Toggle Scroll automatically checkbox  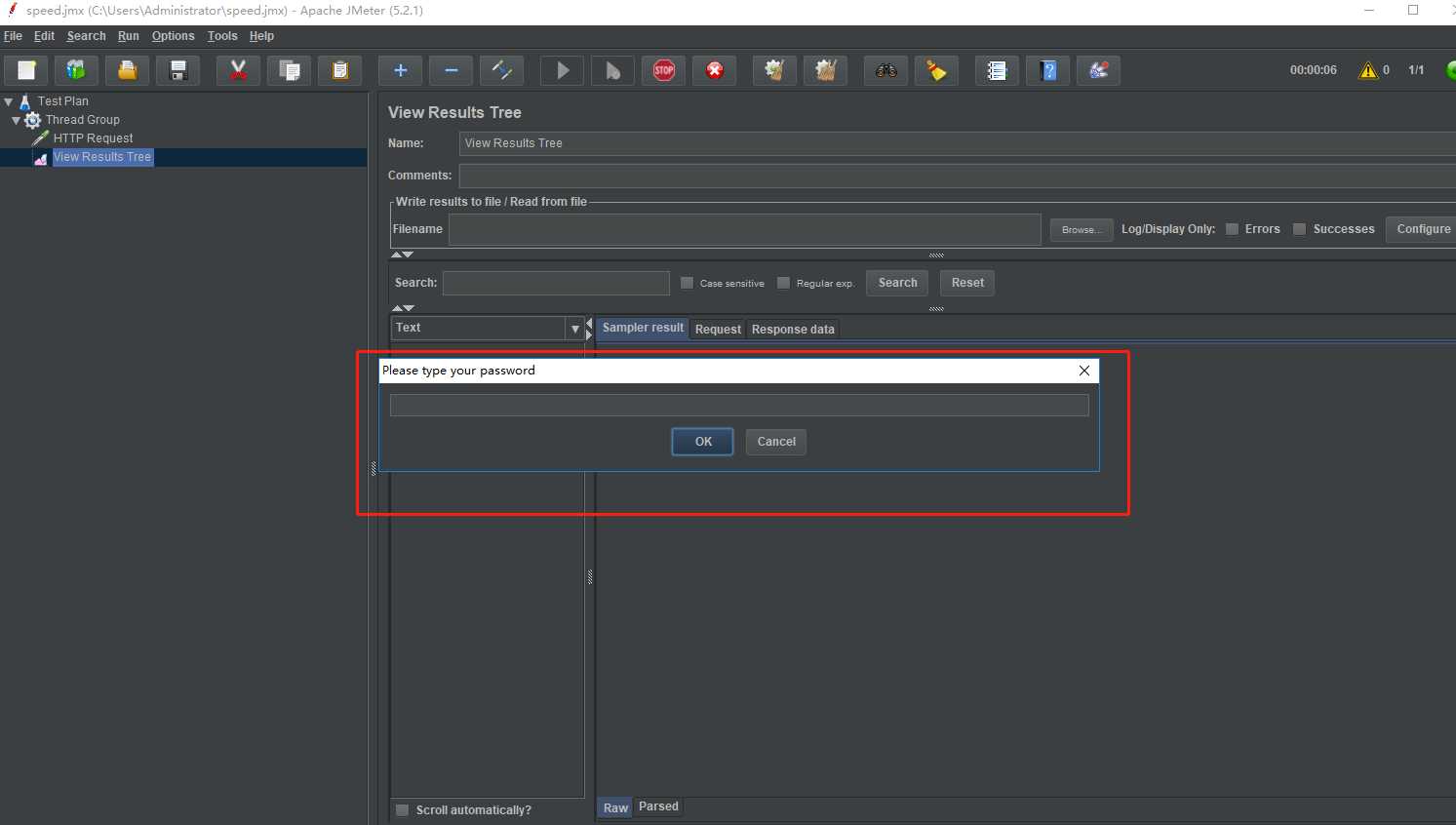pos(402,810)
